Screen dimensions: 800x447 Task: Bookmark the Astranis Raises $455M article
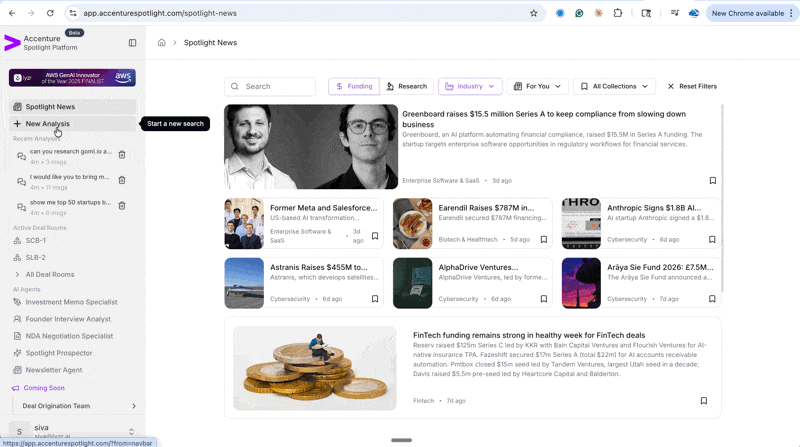[x=375, y=299]
